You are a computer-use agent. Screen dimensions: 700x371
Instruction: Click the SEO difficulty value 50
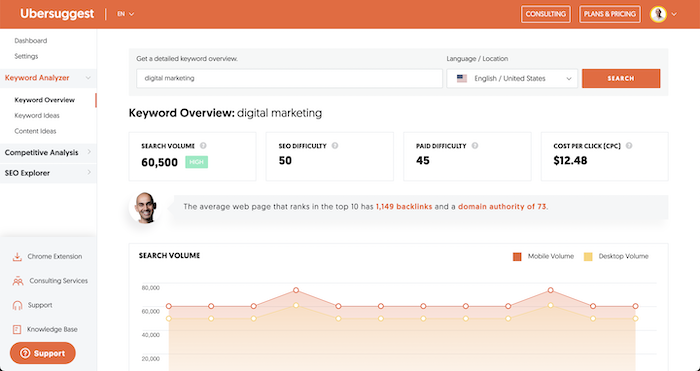(x=285, y=161)
